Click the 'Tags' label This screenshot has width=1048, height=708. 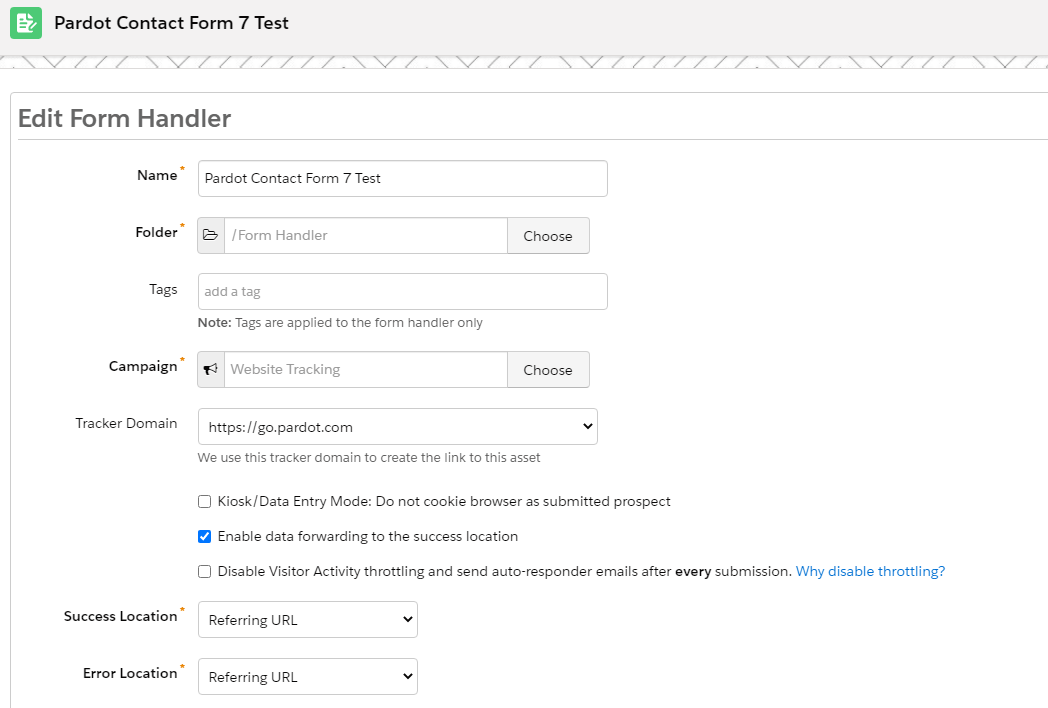click(x=163, y=289)
